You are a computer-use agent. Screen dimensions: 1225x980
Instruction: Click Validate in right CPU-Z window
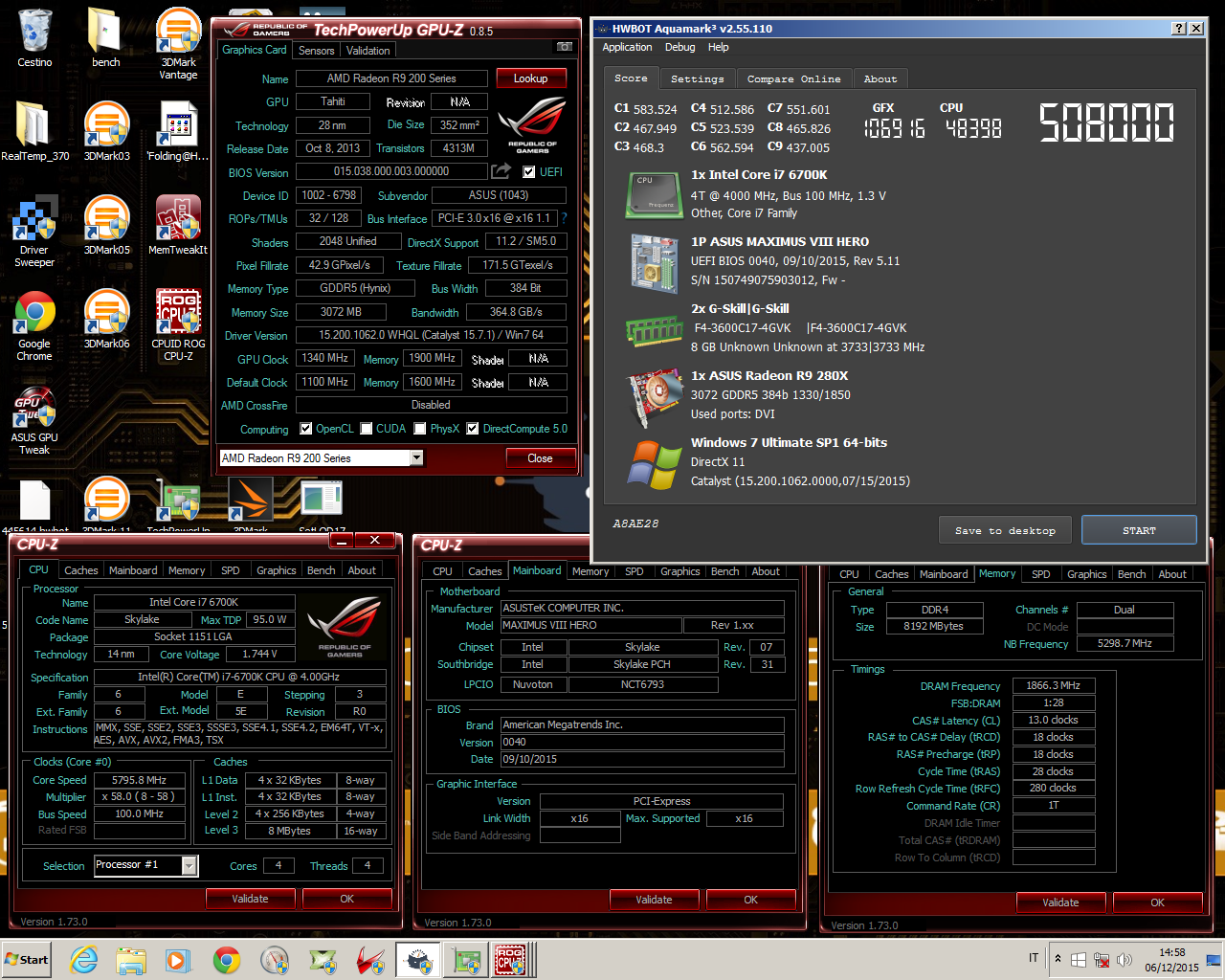pyautogui.click(x=1060, y=902)
